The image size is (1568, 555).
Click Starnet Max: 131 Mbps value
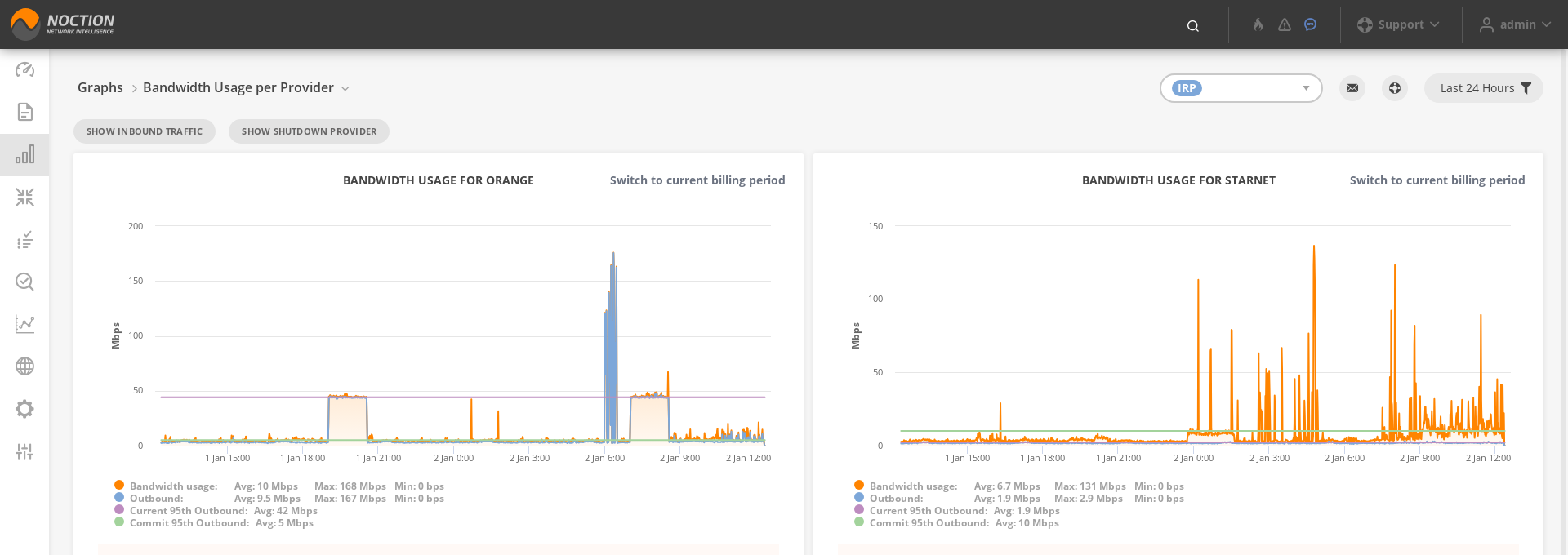pos(1090,486)
